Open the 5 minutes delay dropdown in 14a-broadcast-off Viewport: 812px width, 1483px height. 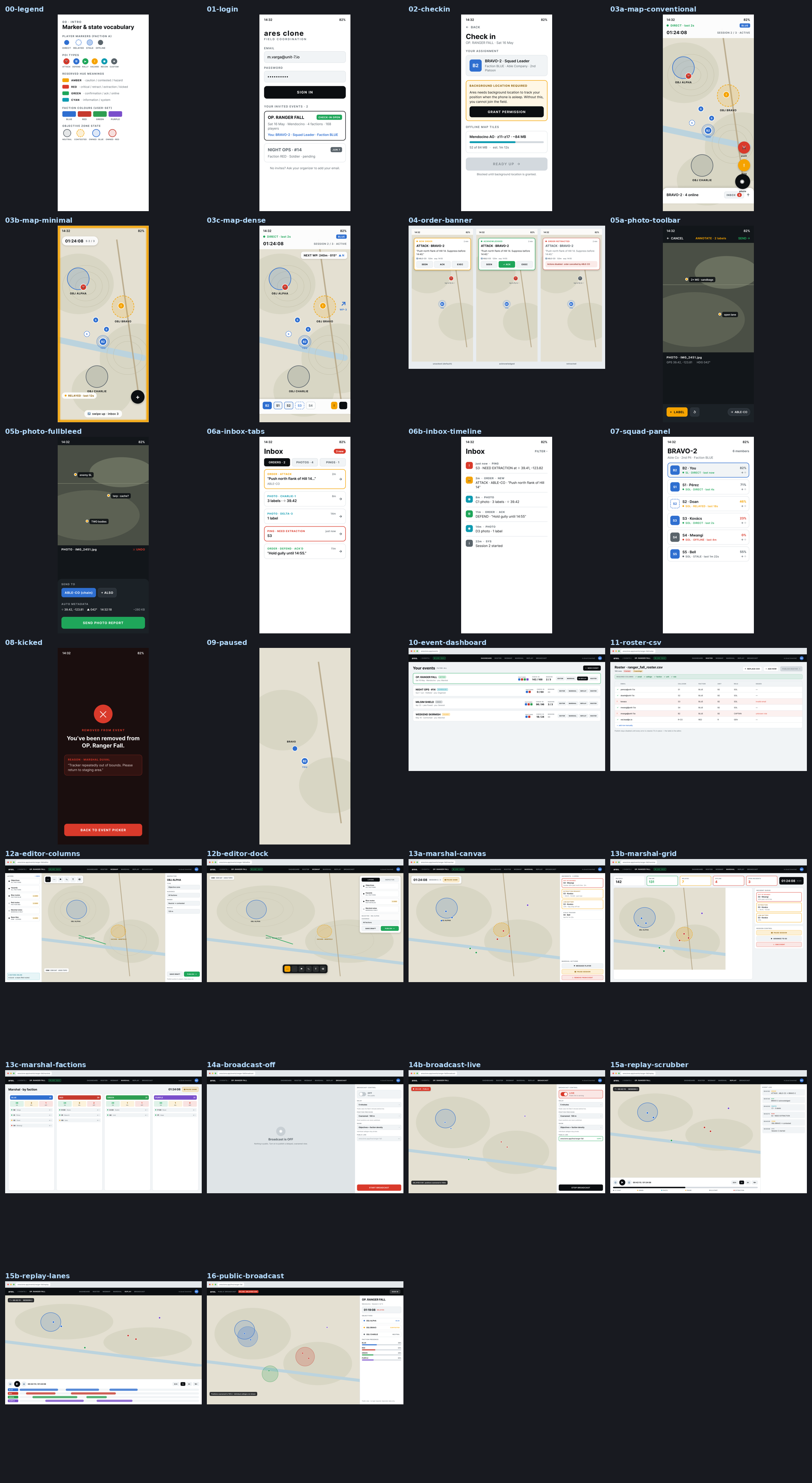coord(380,1105)
